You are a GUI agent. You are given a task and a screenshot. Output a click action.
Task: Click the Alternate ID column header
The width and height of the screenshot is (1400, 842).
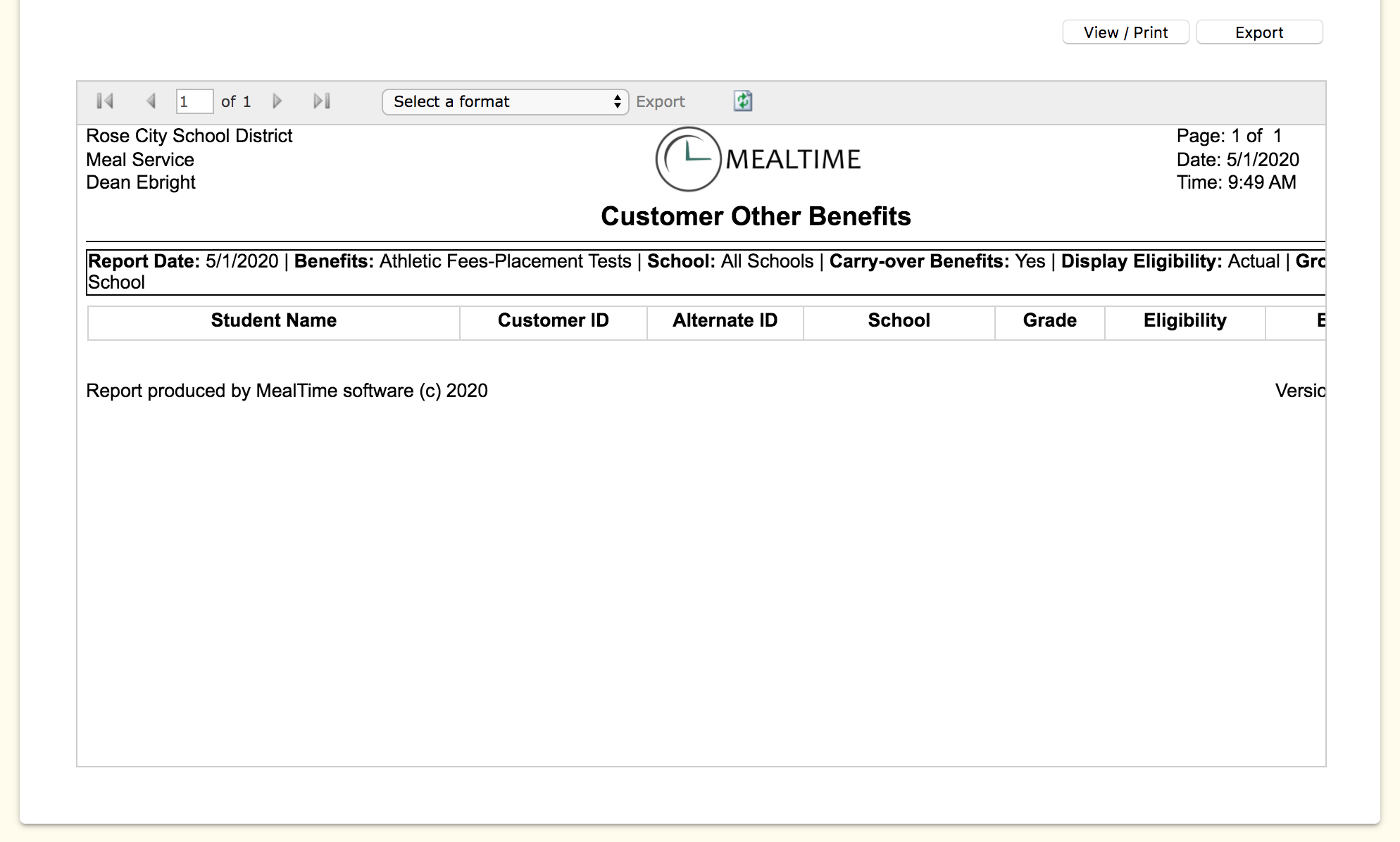point(725,320)
